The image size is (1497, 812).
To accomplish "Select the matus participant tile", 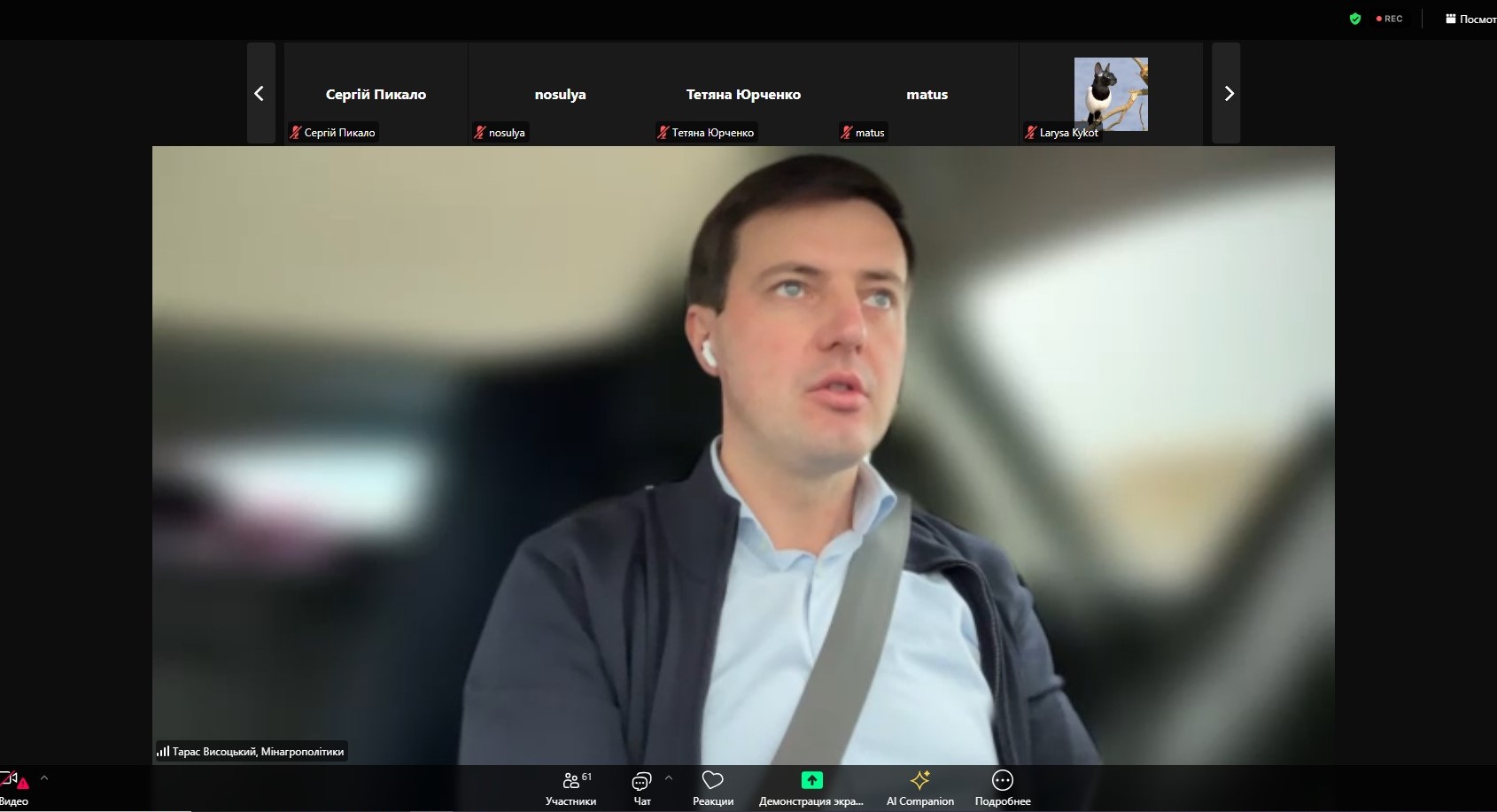I will point(927,94).
